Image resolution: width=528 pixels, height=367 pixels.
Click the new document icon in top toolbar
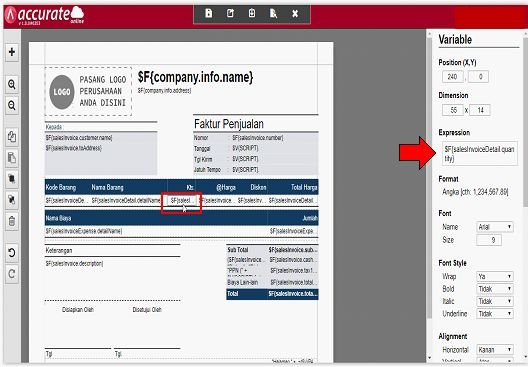click(x=209, y=13)
